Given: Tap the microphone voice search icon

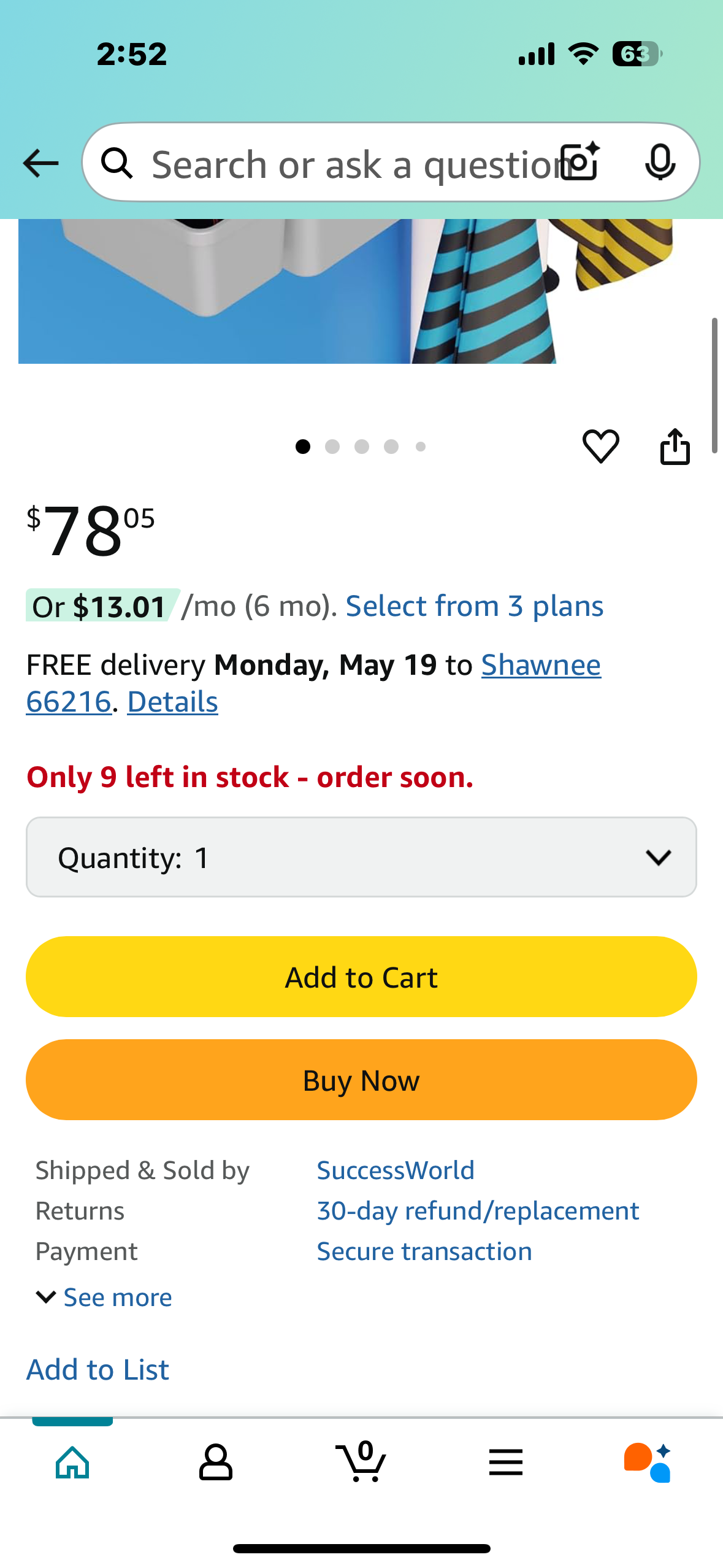Looking at the screenshot, I should [x=660, y=163].
